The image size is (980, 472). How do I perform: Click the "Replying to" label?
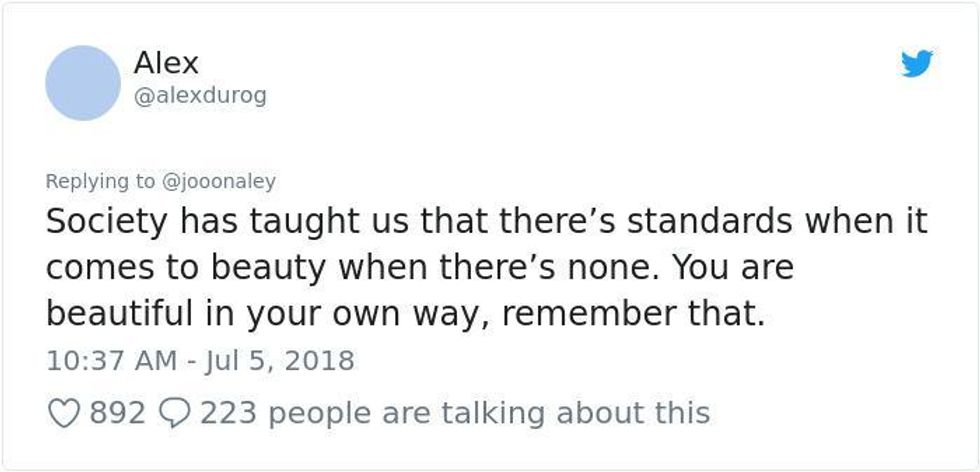click(101, 181)
